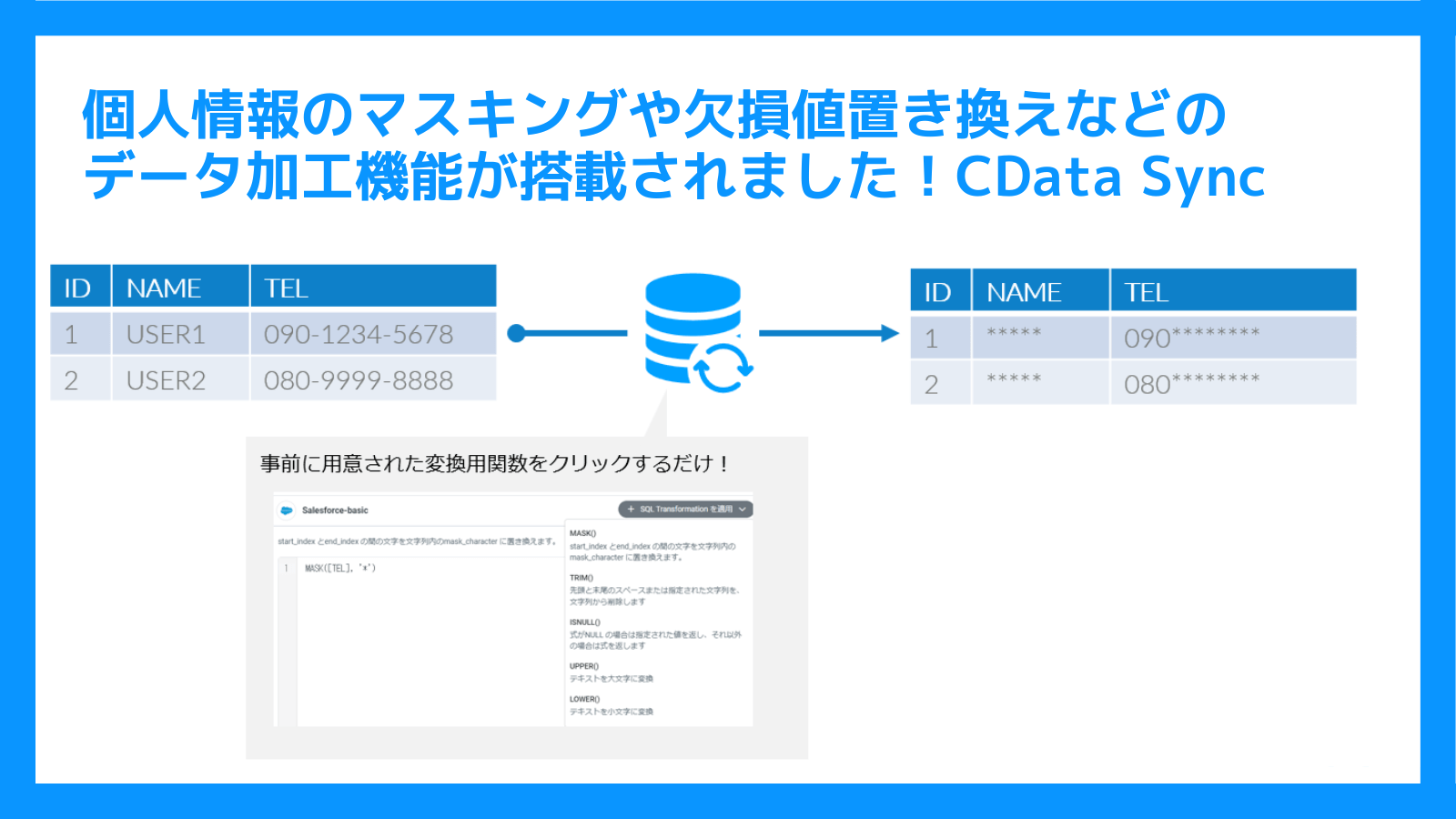Viewport: 1456px width, 819px height.
Task: Click the TEL header above 090********
Action: click(x=1233, y=290)
